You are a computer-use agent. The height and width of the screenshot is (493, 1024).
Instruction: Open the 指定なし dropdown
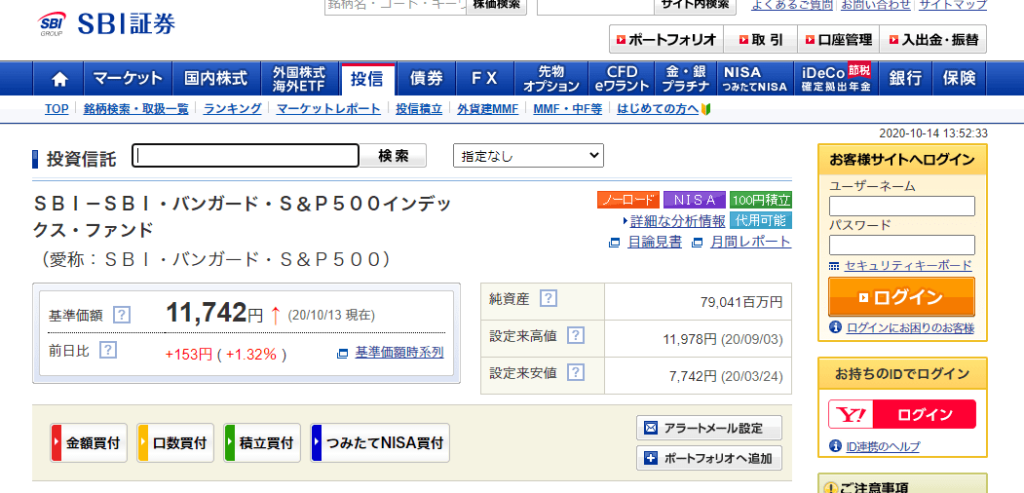(529, 156)
